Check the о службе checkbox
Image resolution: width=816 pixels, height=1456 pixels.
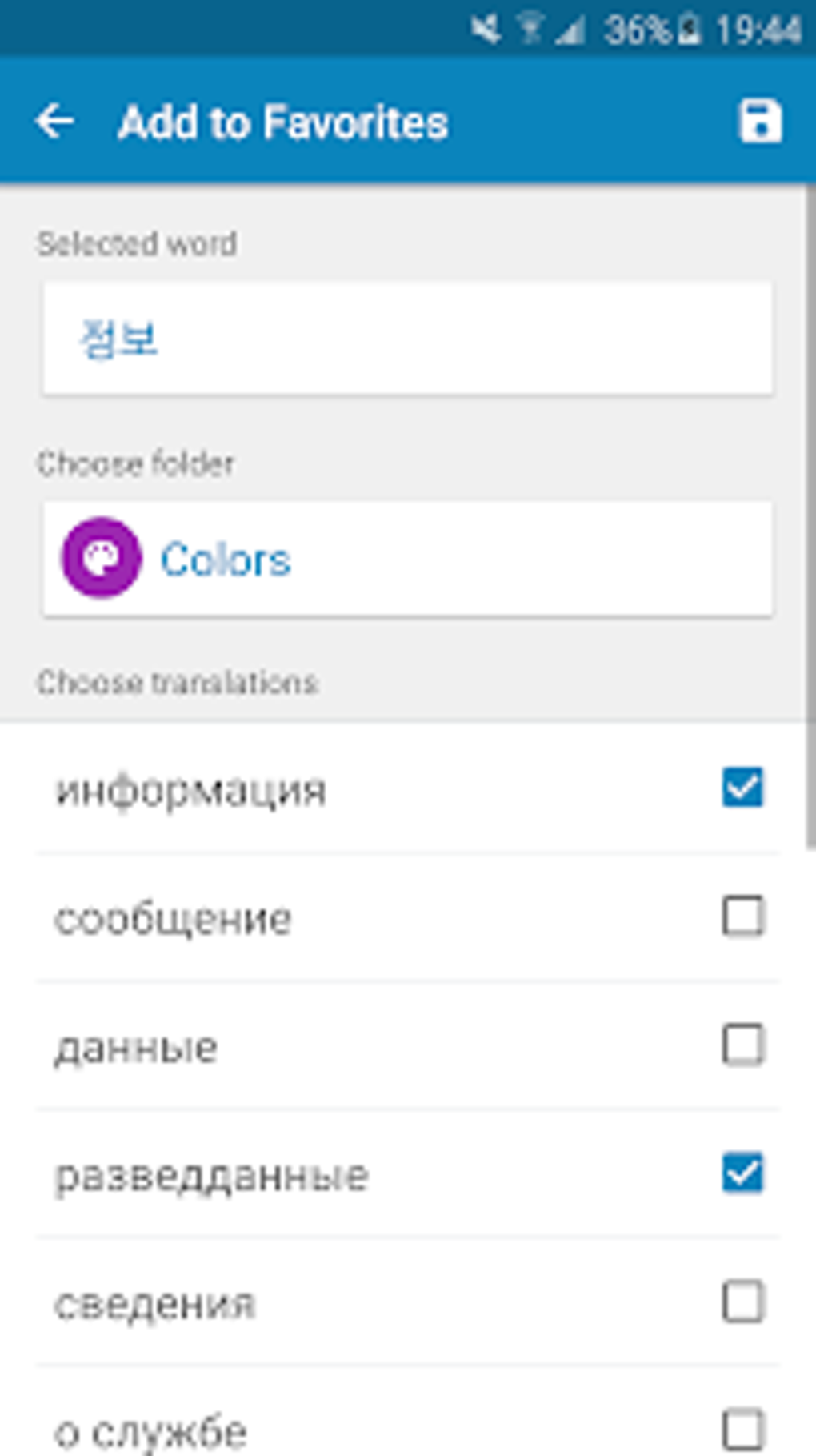pyautogui.click(x=743, y=1430)
